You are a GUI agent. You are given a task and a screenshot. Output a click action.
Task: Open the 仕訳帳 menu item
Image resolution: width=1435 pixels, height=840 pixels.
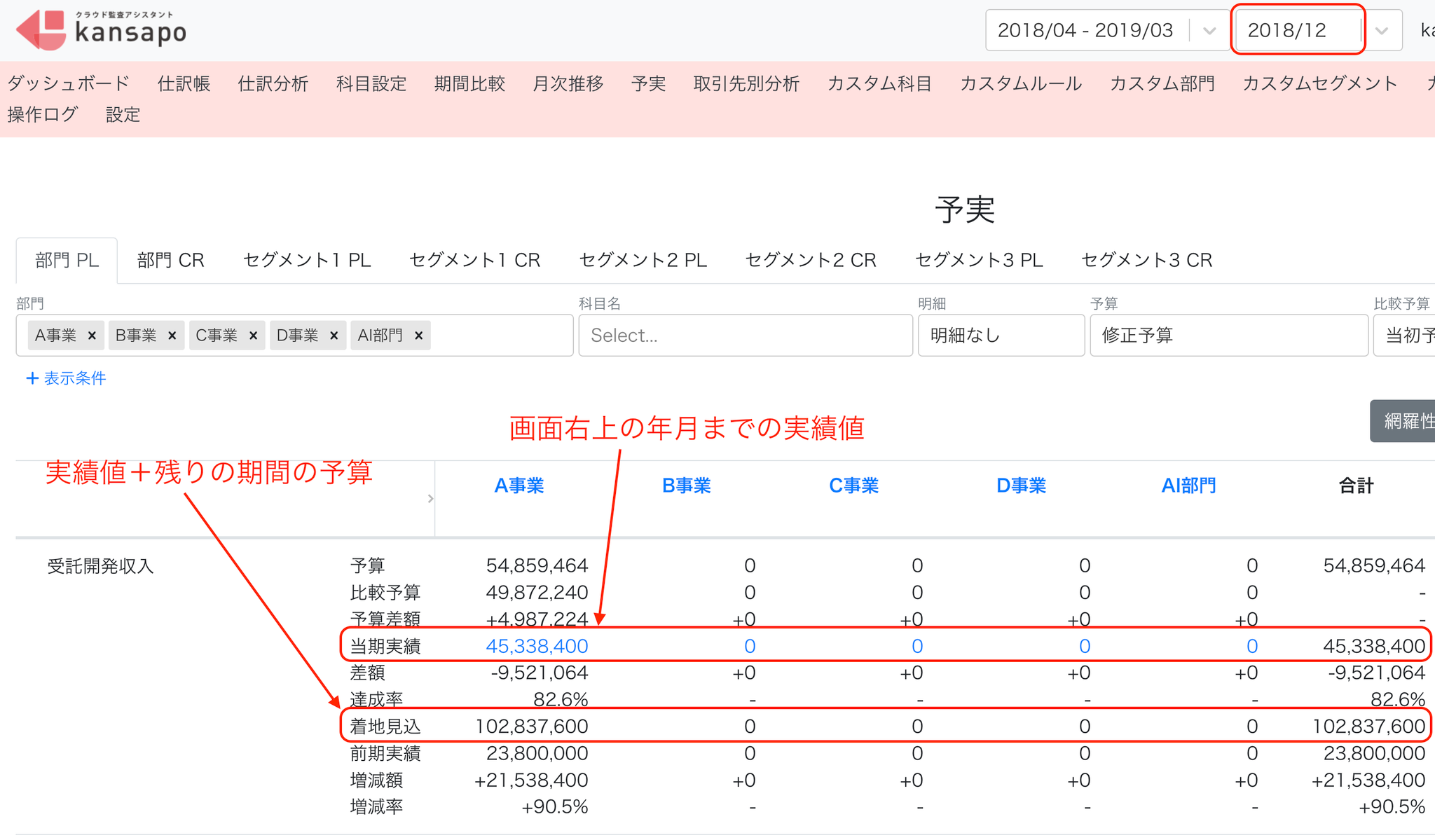tap(184, 83)
